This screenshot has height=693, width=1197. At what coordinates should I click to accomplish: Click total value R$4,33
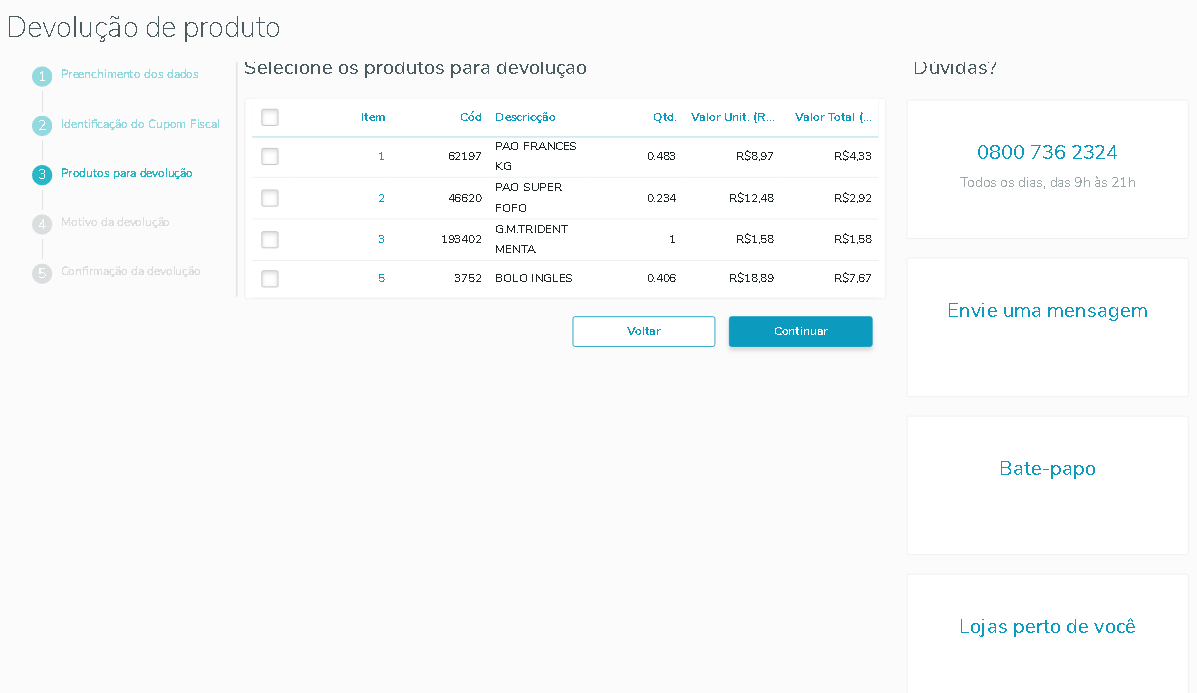click(x=853, y=156)
